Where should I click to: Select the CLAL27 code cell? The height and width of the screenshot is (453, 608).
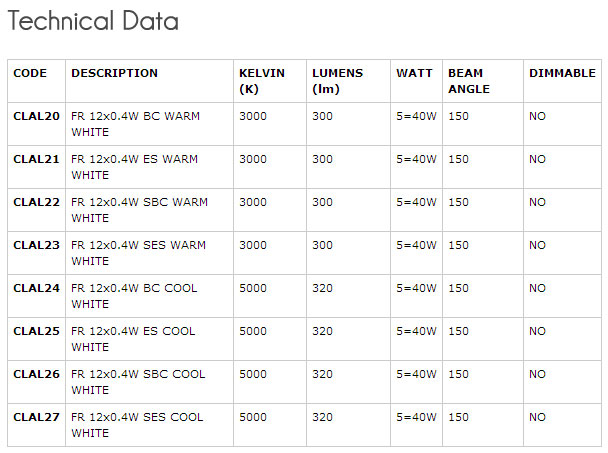click(x=36, y=417)
